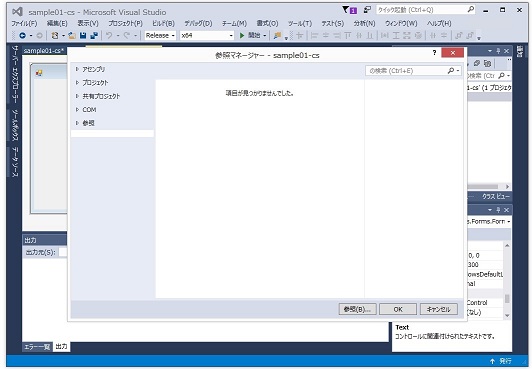Viewport: 532px width, 369px height.
Task: Click the Quick Launch magnifier icon
Action: pyautogui.click(x=471, y=9)
